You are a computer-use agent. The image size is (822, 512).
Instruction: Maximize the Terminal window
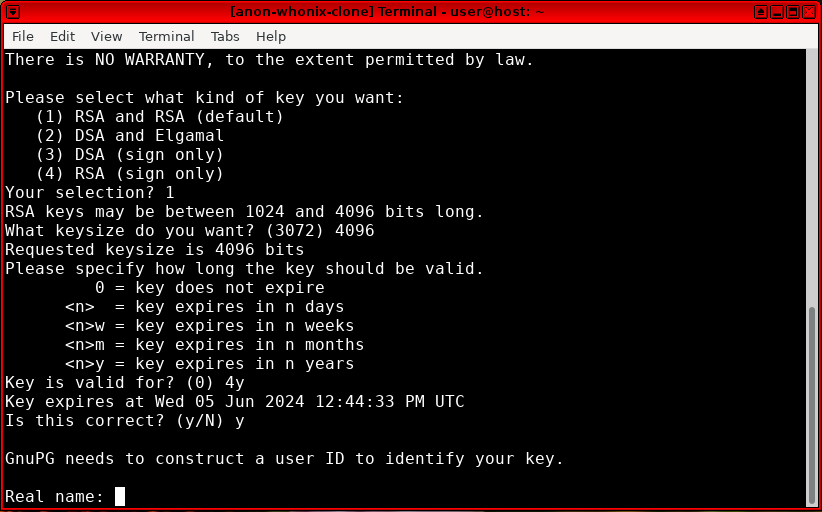[792, 12]
